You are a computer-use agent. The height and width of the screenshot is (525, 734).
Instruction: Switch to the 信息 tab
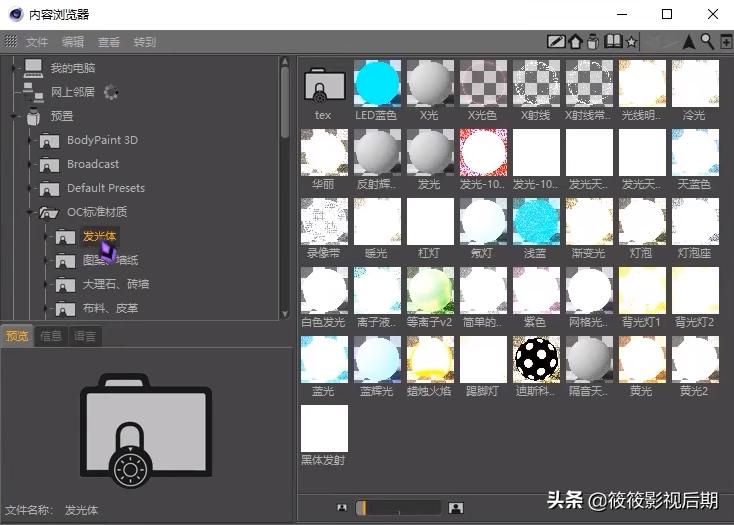coord(51,335)
